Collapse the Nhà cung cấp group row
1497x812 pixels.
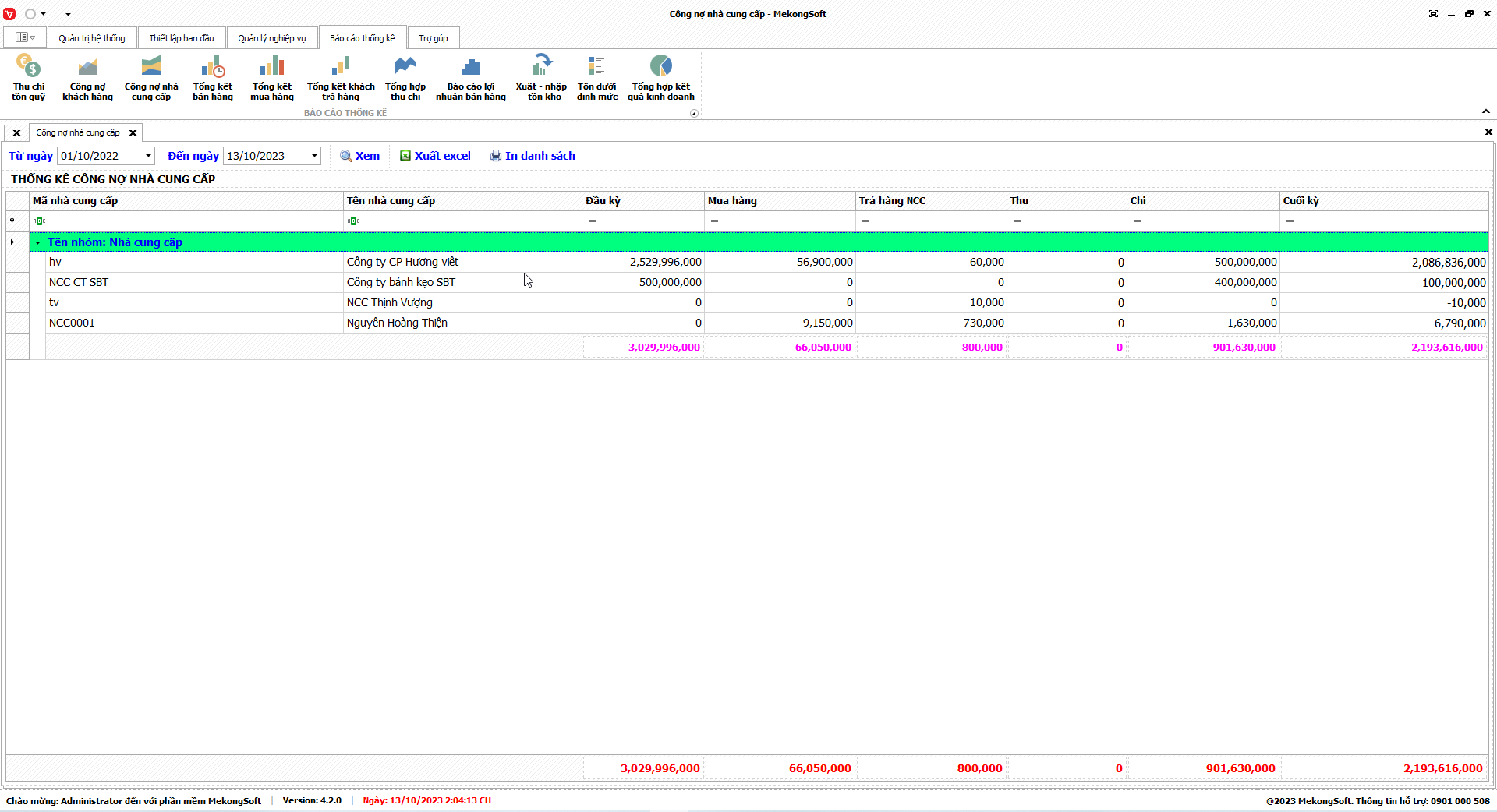pyautogui.click(x=37, y=242)
